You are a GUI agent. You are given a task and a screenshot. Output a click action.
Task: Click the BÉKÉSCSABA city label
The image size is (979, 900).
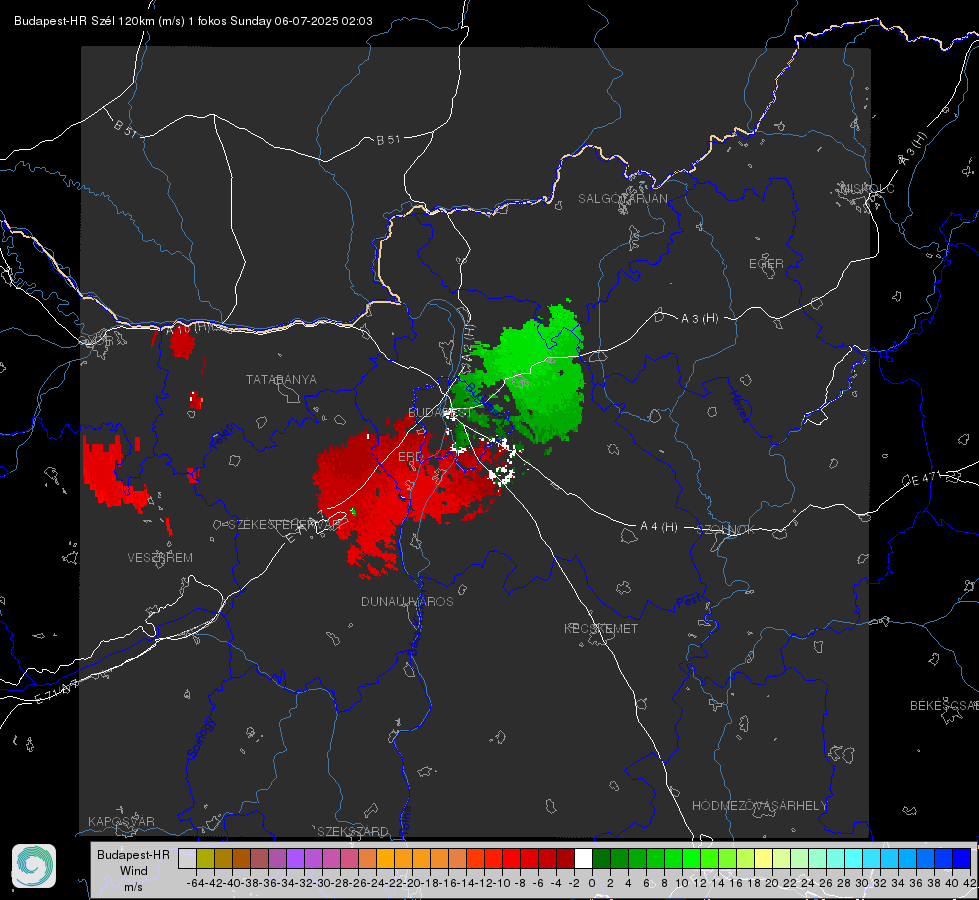[x=944, y=705]
